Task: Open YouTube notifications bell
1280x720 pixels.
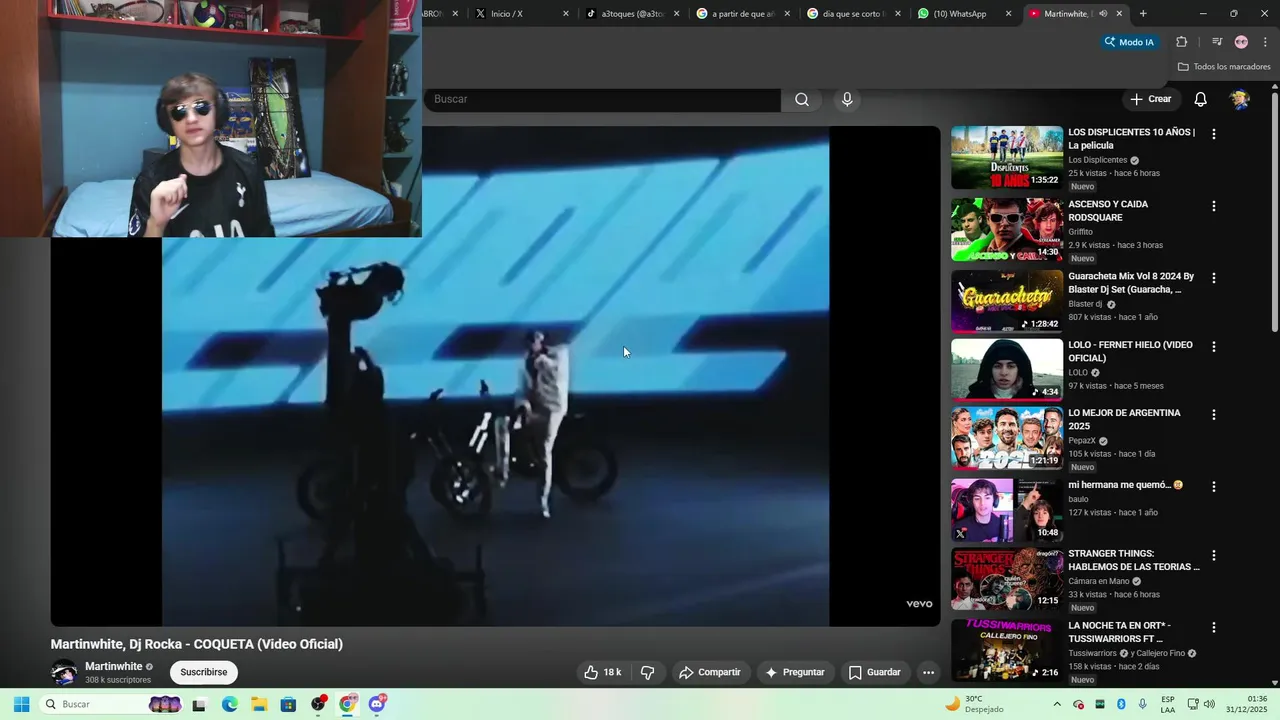Action: click(1201, 99)
